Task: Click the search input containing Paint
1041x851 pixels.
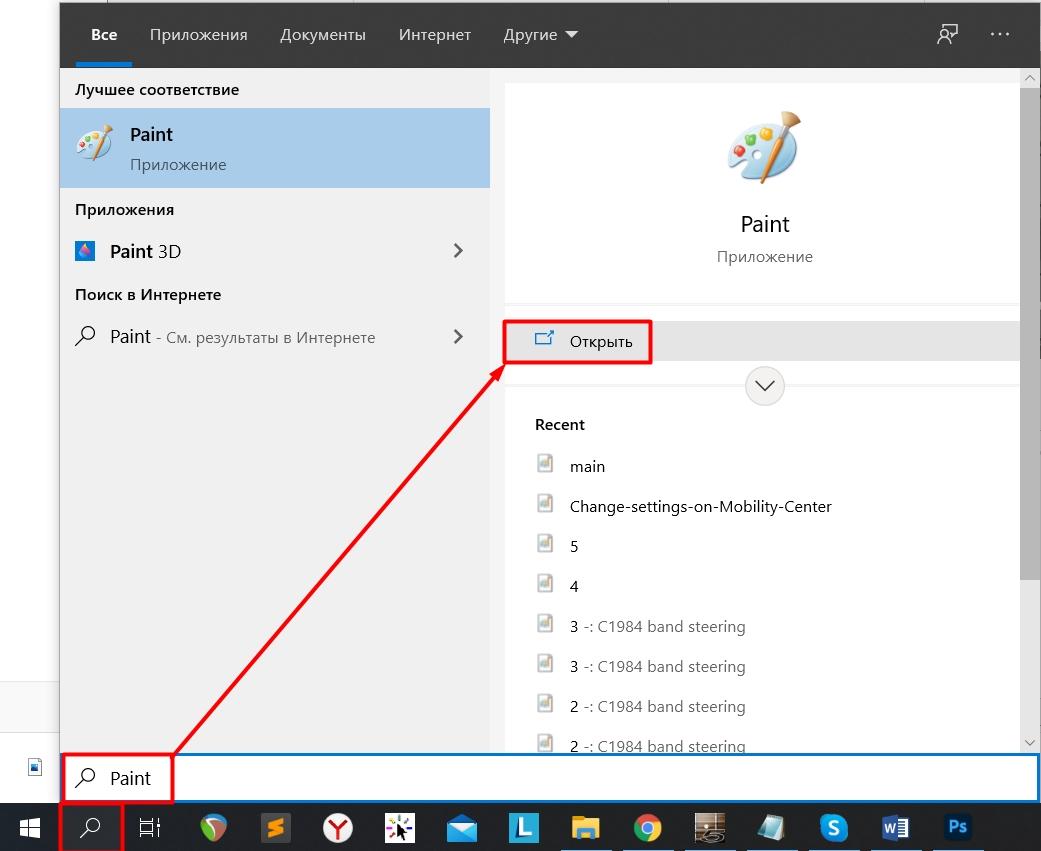Action: click(x=550, y=778)
